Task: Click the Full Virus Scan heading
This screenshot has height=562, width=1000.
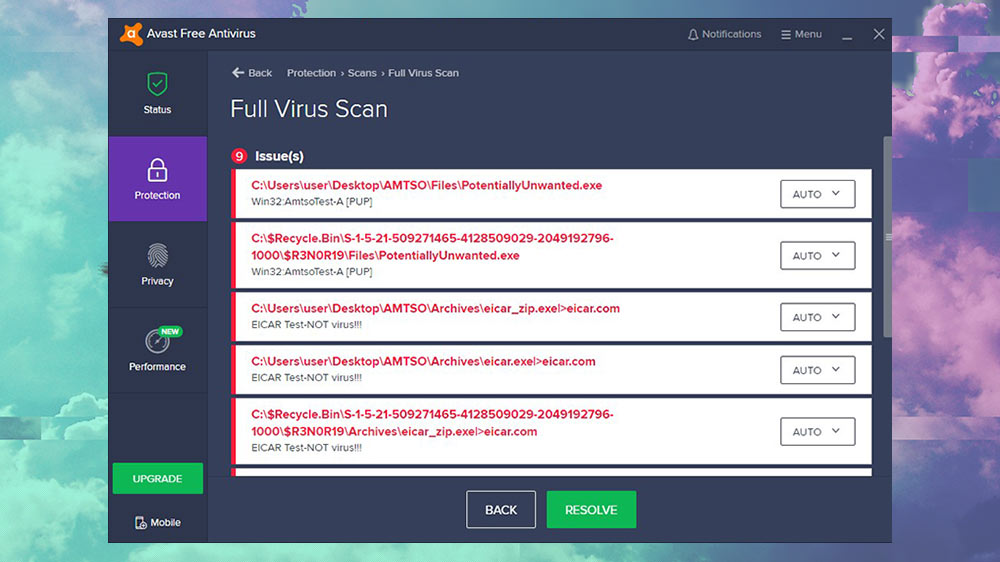Action: (309, 109)
